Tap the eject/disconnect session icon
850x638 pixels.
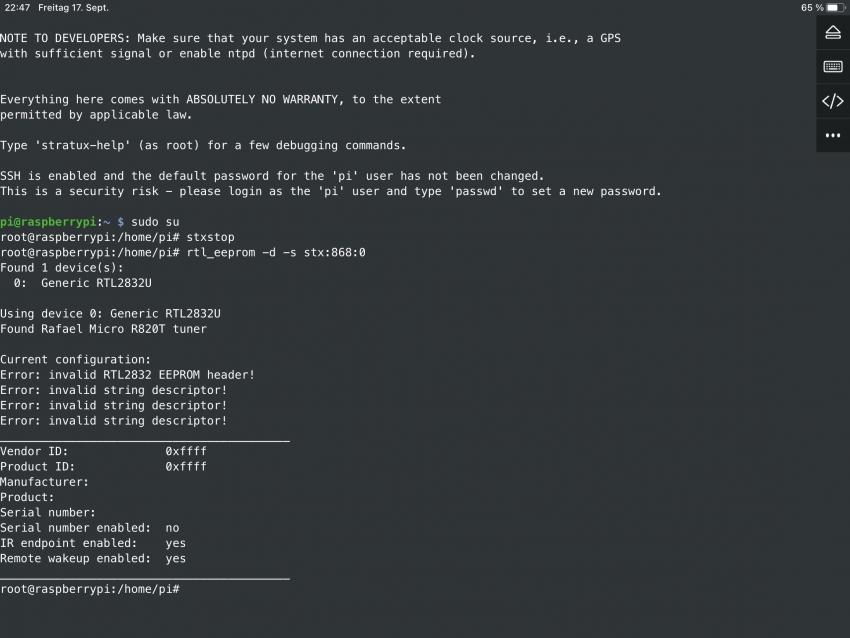coord(833,33)
